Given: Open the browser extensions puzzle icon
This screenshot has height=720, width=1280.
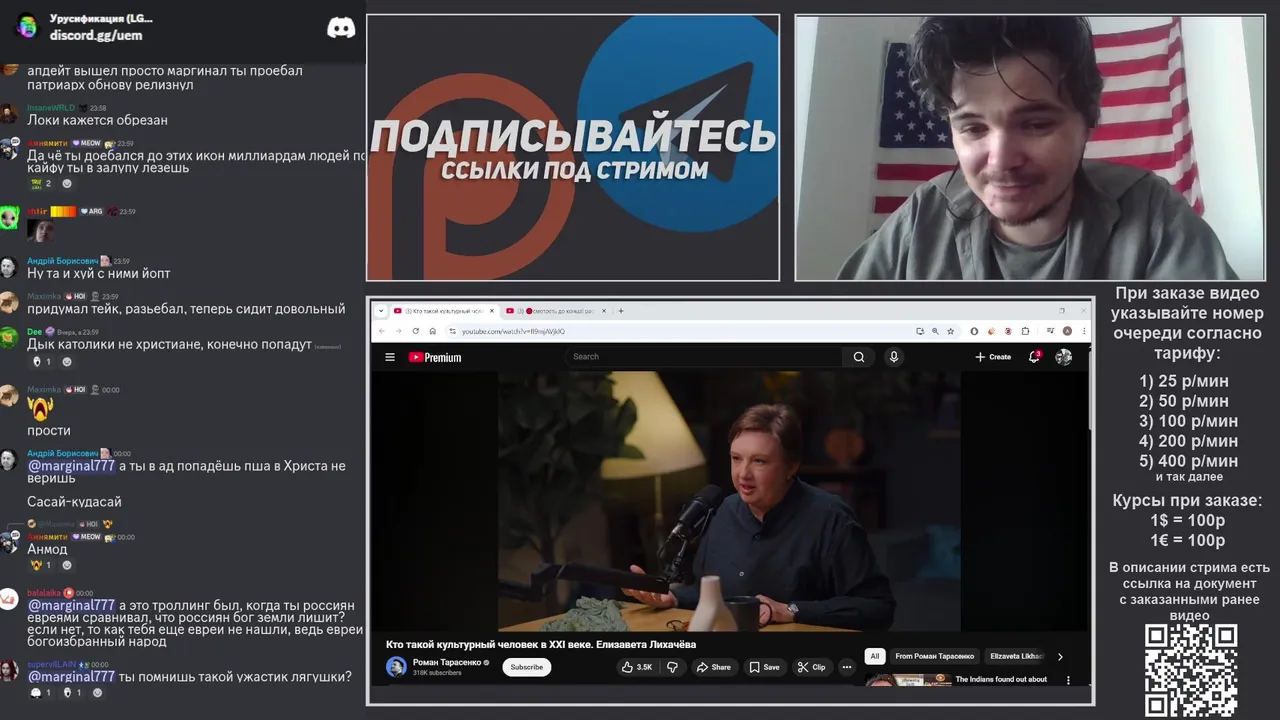Looking at the screenshot, I should click(1025, 331).
